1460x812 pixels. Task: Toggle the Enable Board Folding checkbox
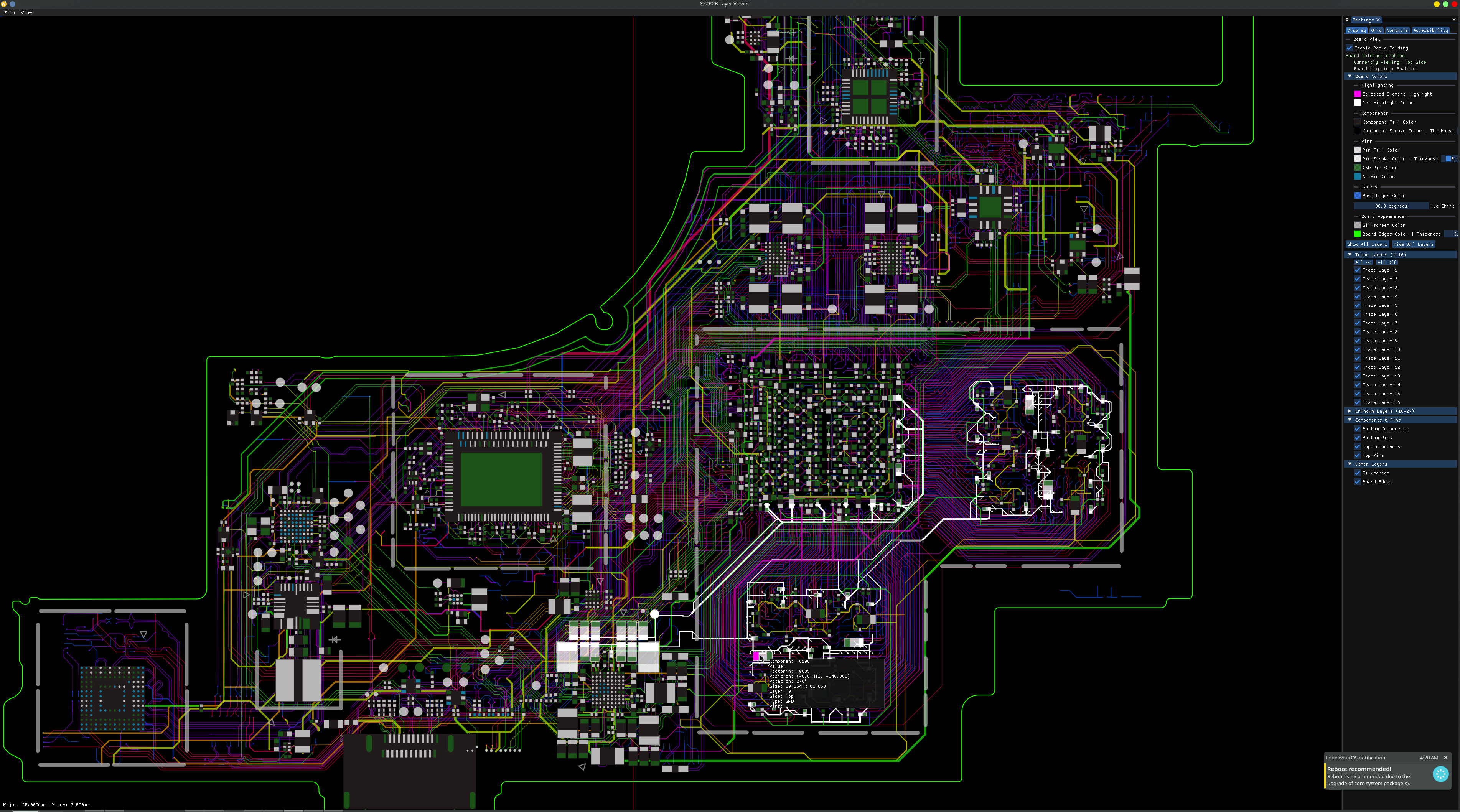pyautogui.click(x=1350, y=48)
